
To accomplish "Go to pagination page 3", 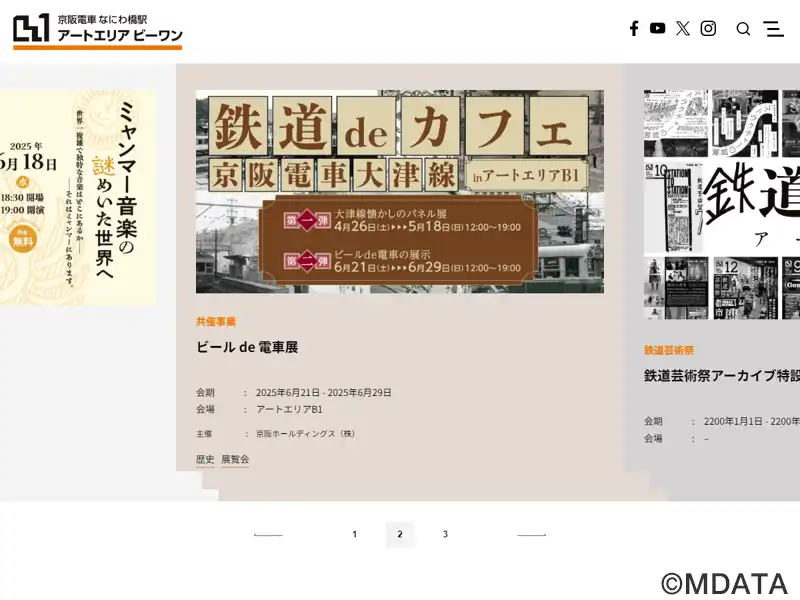I will pyautogui.click(x=445, y=534).
